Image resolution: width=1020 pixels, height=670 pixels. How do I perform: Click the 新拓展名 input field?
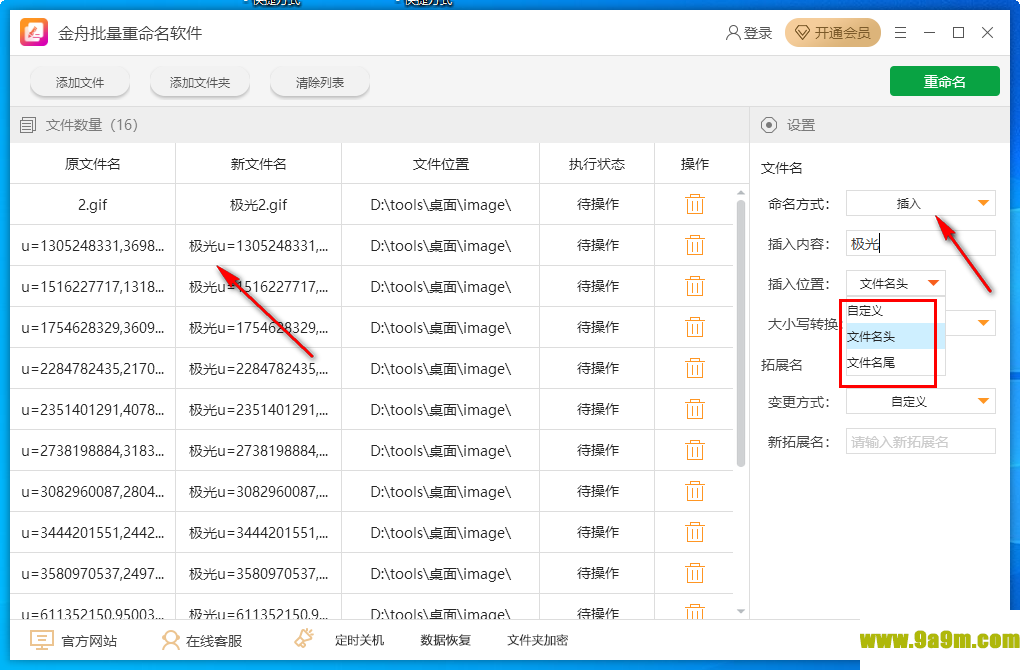pos(920,441)
